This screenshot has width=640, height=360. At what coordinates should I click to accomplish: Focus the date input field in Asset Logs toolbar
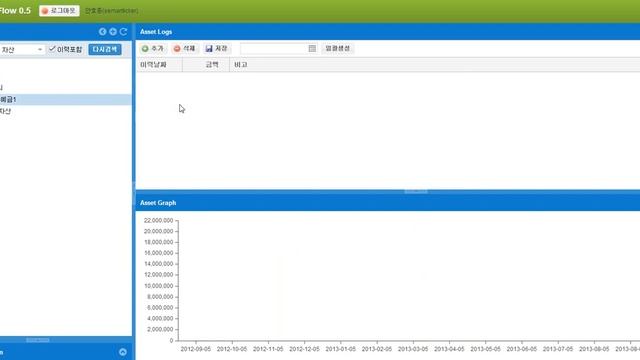274,49
